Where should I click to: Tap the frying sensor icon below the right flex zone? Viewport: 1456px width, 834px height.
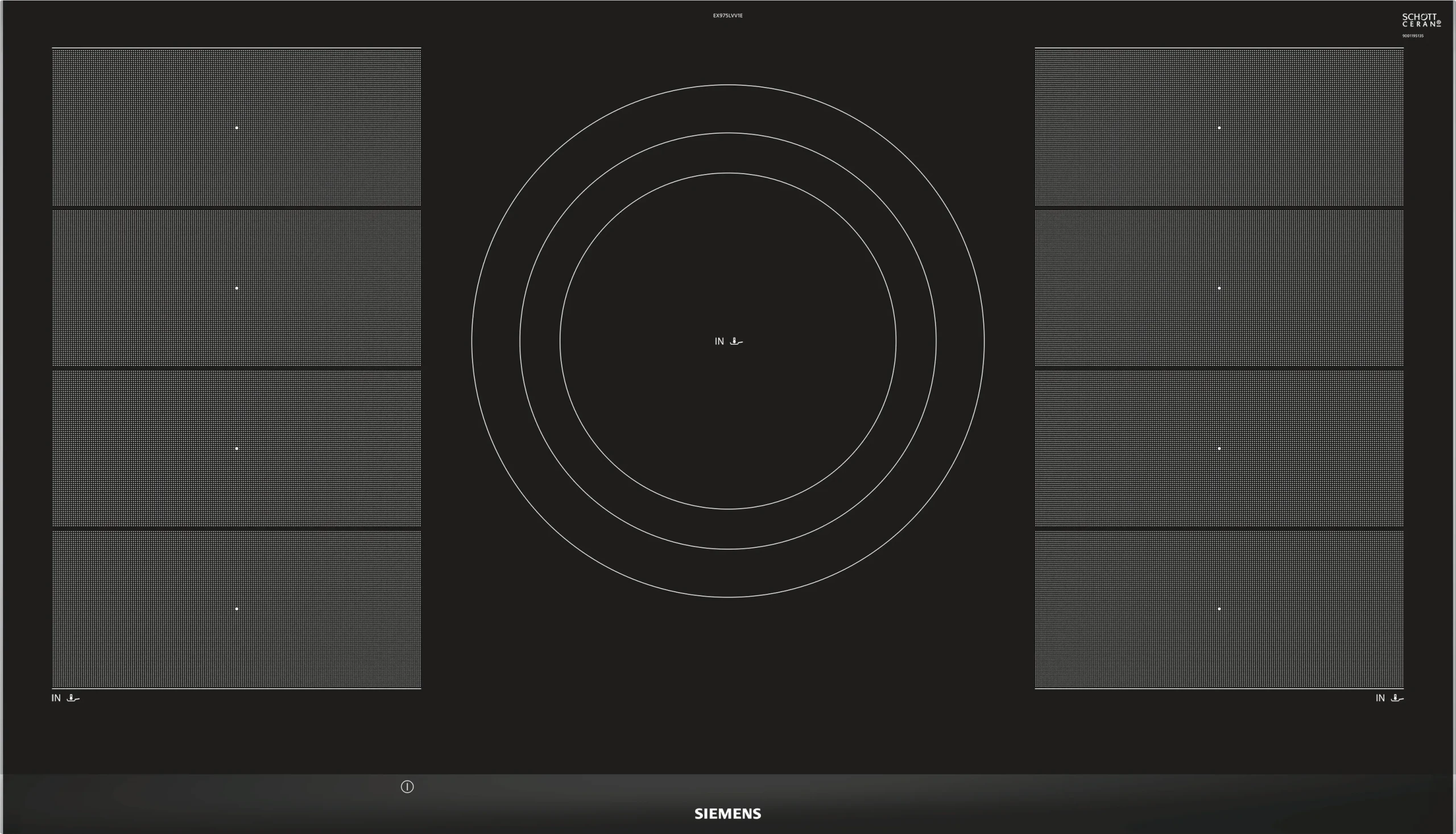click(1397, 697)
